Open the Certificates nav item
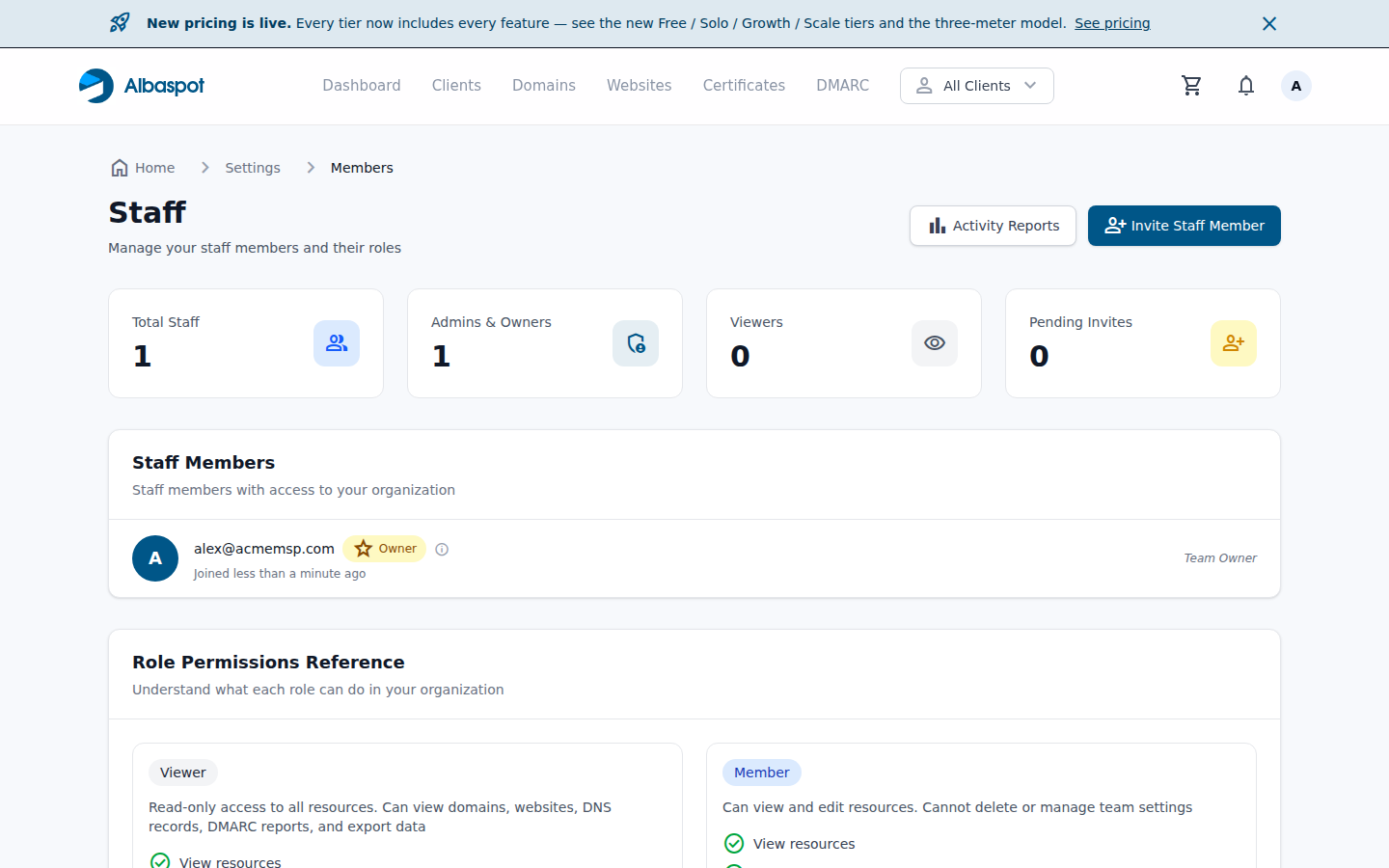The width and height of the screenshot is (1389, 868). [744, 86]
